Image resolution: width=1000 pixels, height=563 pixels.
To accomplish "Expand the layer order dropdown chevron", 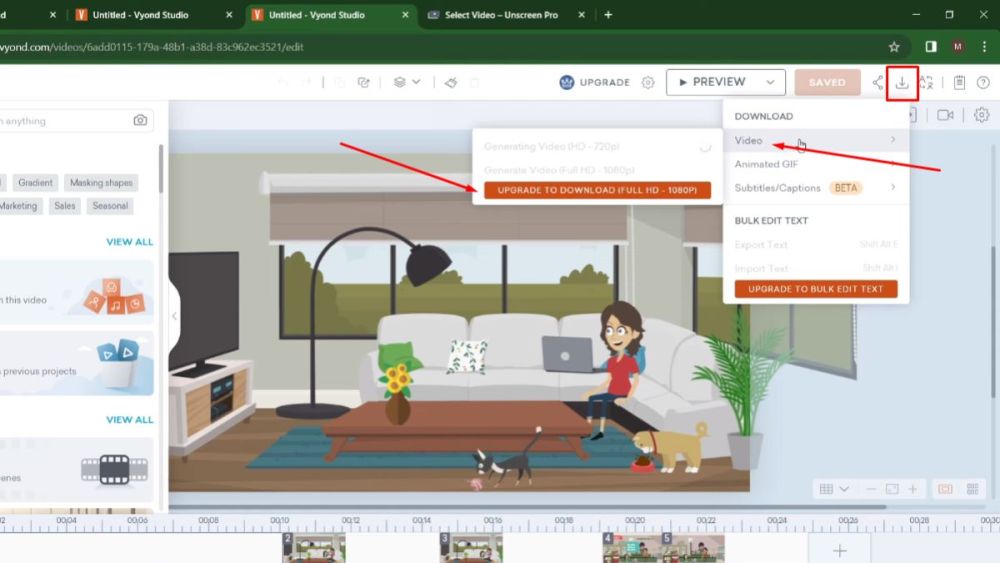I will click(416, 82).
